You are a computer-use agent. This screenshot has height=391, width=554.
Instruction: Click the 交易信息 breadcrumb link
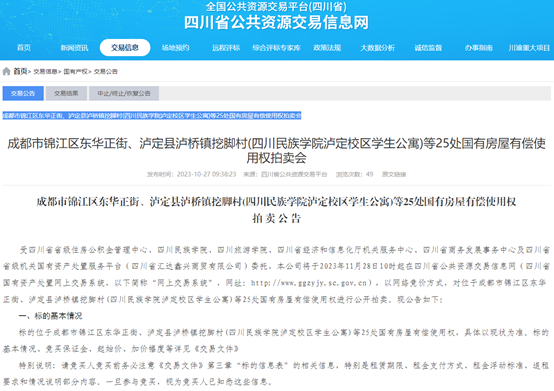click(x=45, y=72)
